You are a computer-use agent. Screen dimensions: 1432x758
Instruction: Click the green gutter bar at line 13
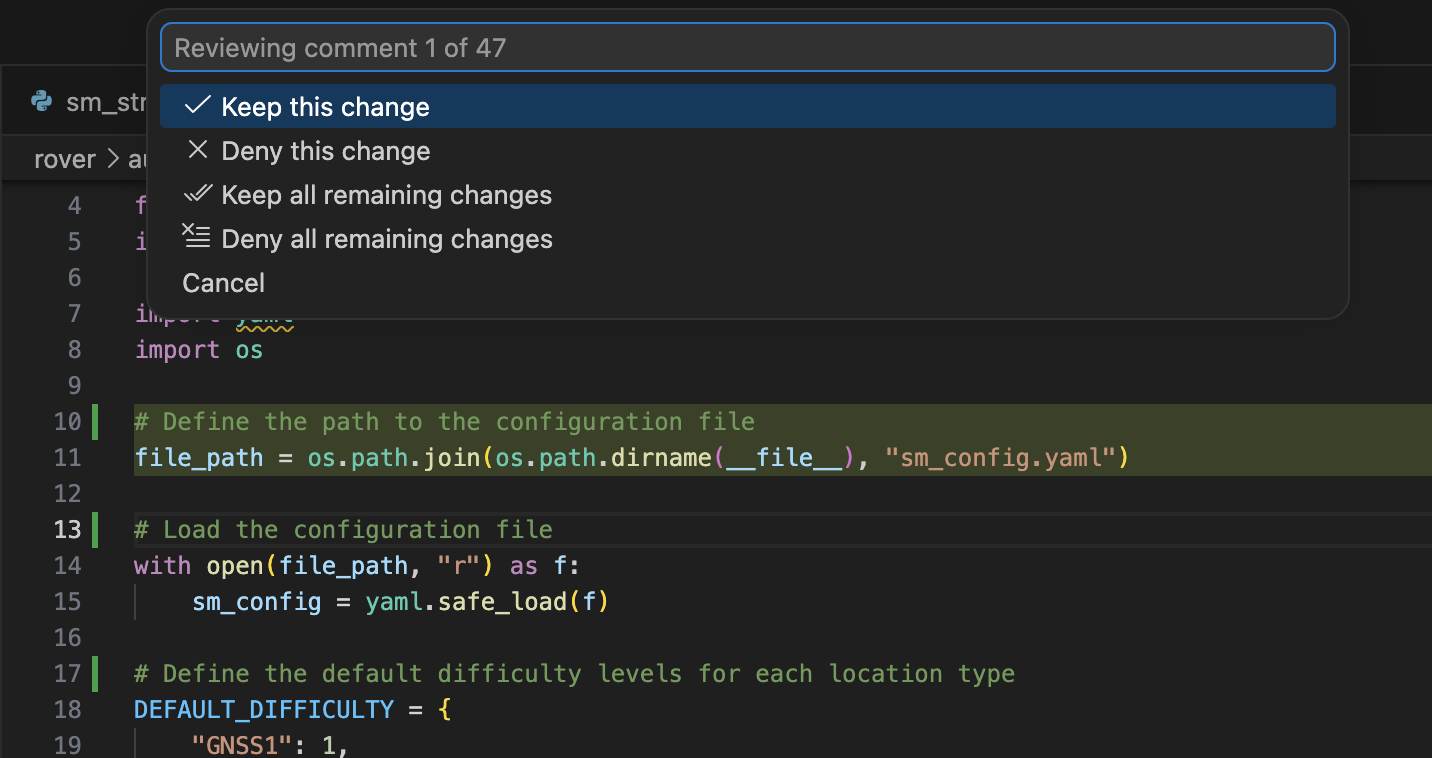(x=95, y=530)
